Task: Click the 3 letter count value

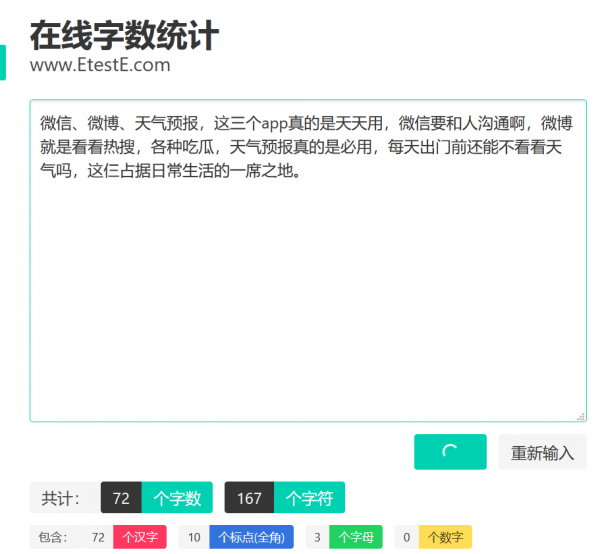Action: [x=317, y=537]
